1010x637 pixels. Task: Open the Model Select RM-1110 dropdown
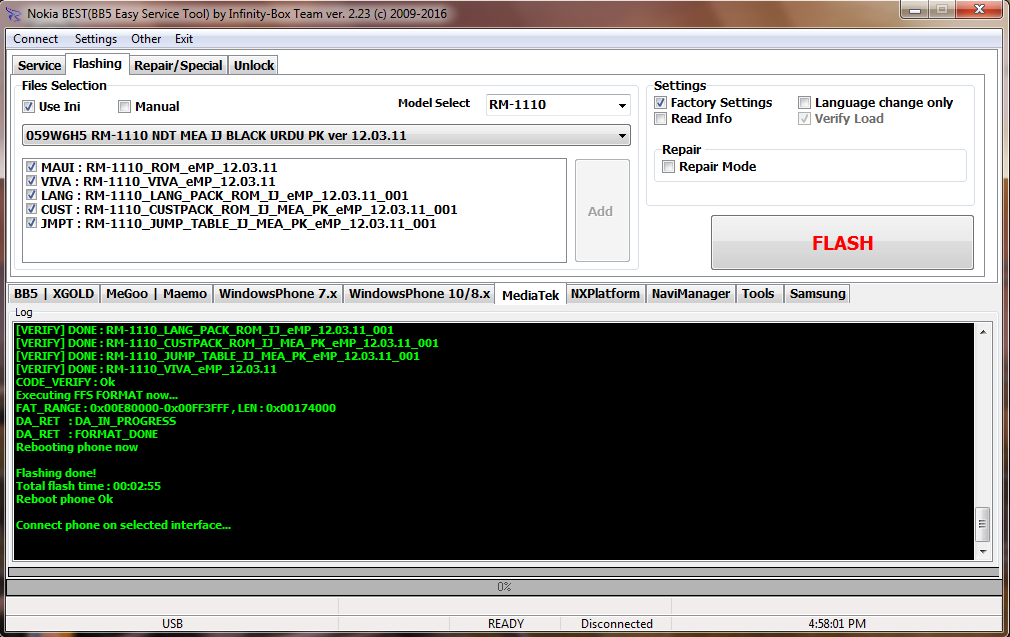coord(558,105)
